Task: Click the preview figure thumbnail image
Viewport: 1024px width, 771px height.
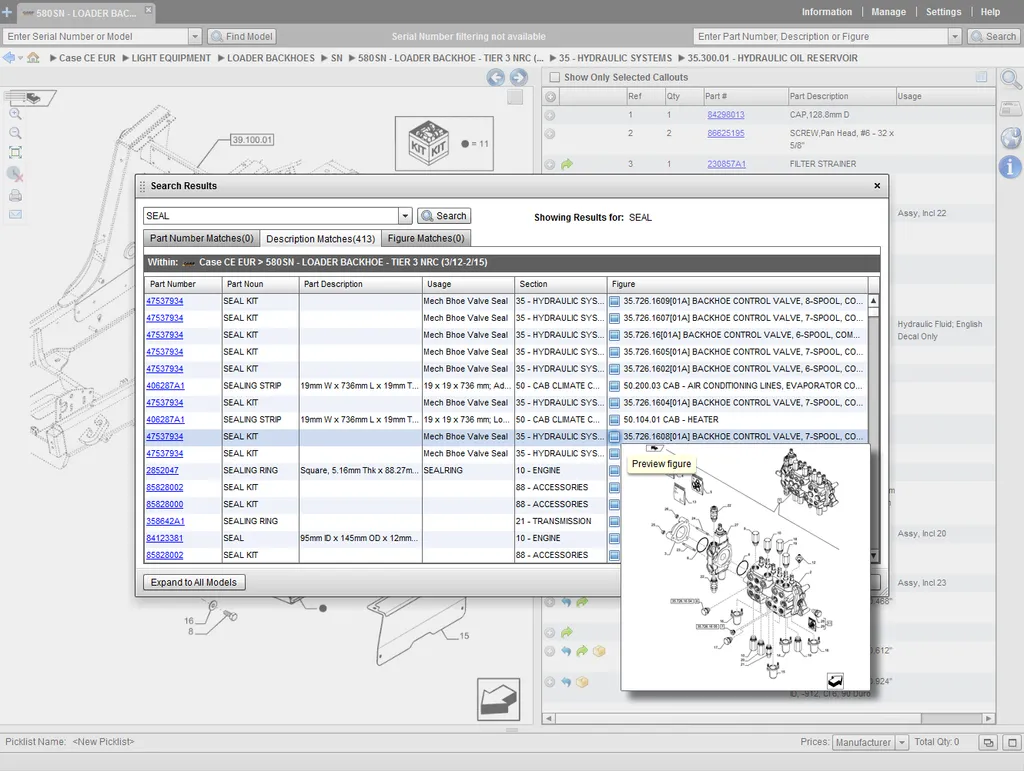Action: [x=745, y=567]
